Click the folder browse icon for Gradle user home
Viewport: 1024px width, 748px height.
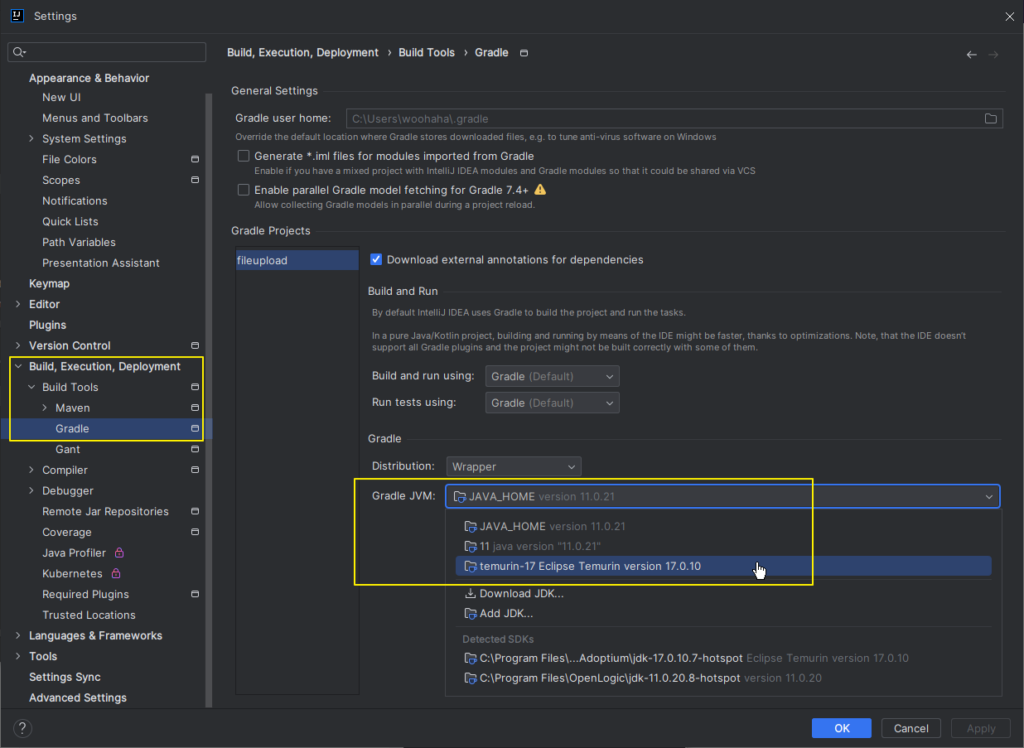(x=990, y=118)
